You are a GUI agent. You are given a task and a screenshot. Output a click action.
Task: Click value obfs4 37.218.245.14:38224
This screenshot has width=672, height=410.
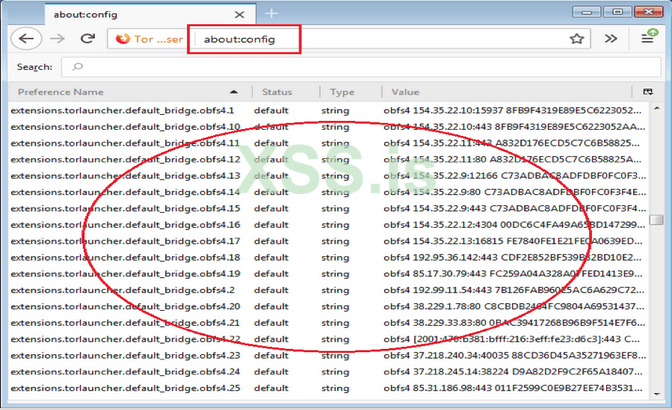[x=513, y=371]
